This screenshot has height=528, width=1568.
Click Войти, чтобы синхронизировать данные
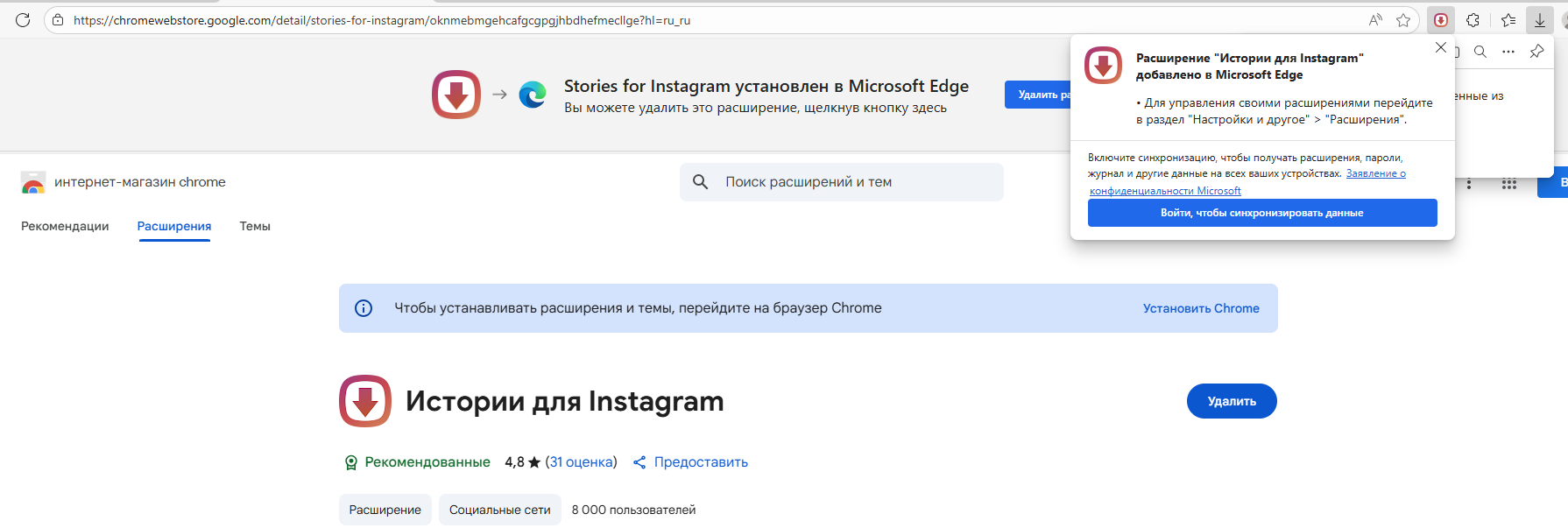tap(1261, 212)
